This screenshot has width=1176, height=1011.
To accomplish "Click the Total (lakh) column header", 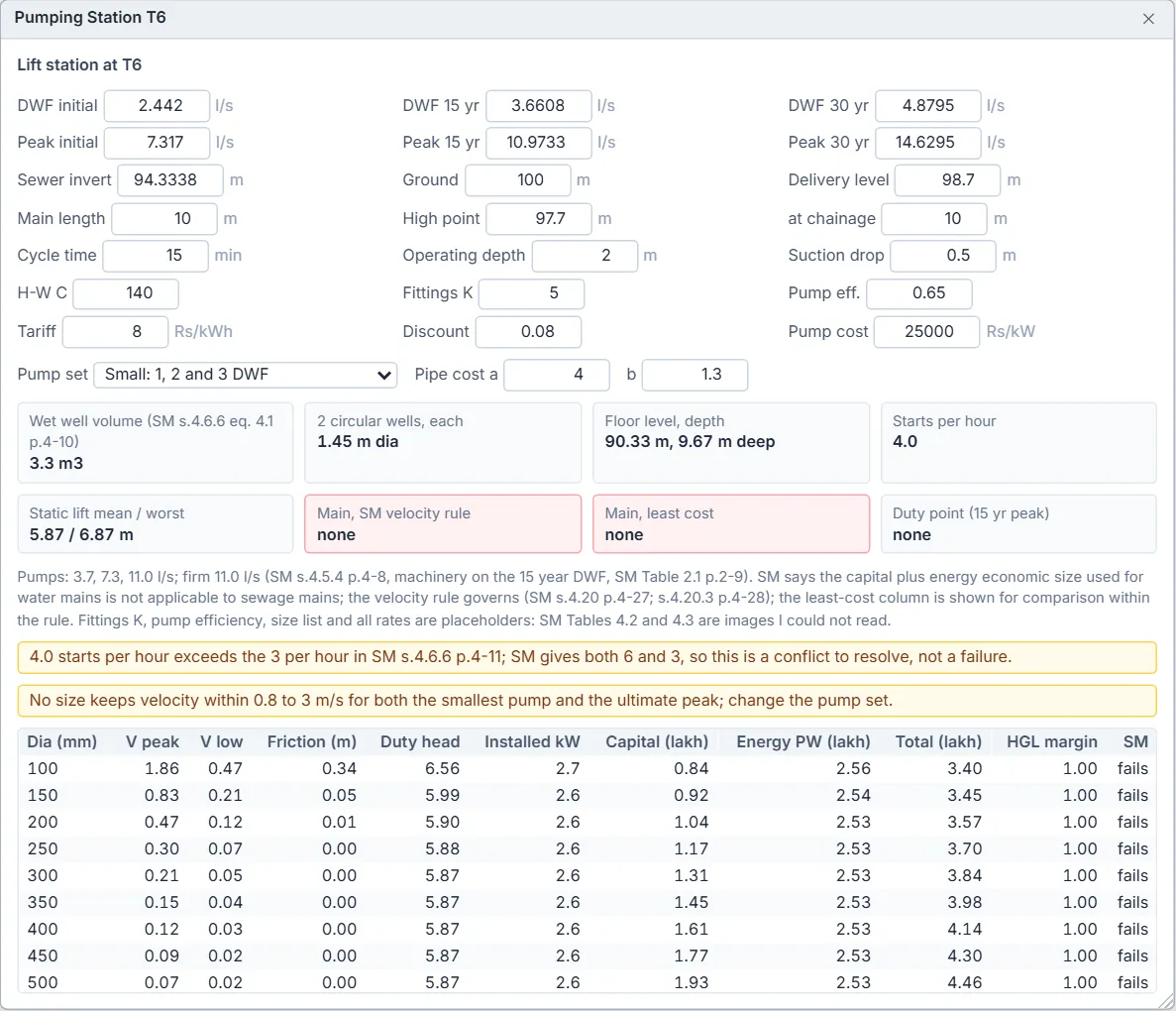I will click(x=939, y=742).
